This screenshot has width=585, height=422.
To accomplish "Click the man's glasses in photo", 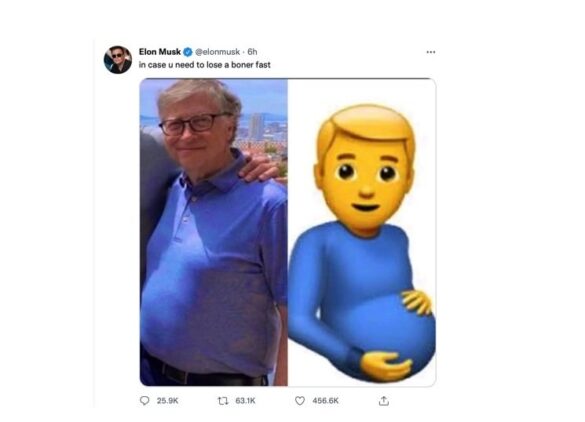I will coord(193,124).
